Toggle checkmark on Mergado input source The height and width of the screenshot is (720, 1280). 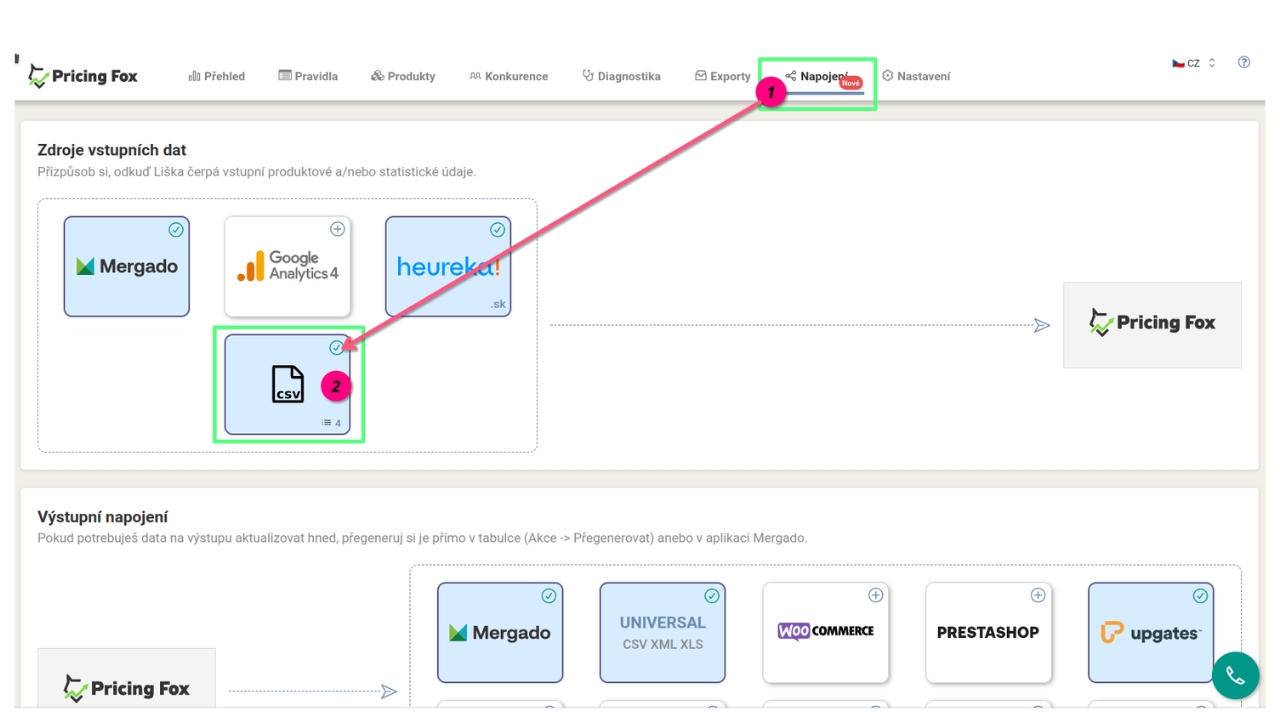pyautogui.click(x=176, y=230)
